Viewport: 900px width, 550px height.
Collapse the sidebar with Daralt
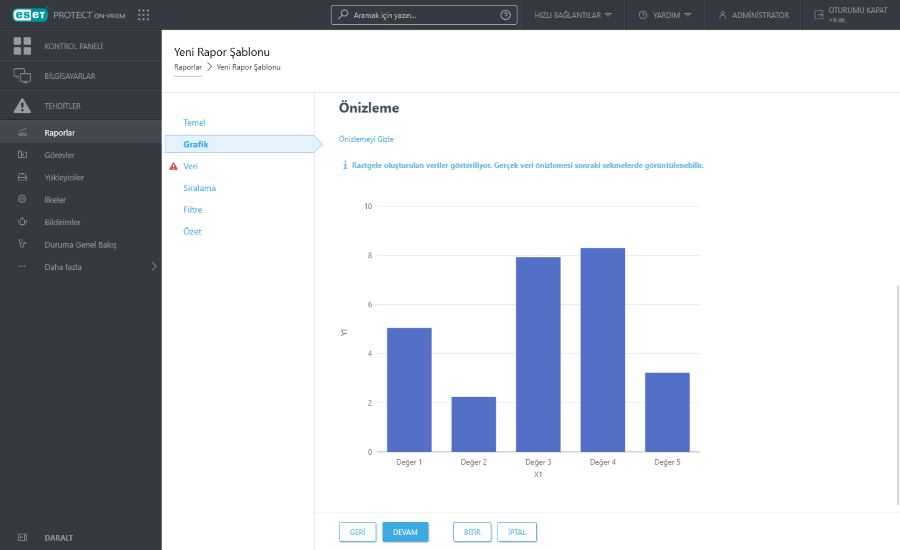pyautogui.click(x=58, y=537)
